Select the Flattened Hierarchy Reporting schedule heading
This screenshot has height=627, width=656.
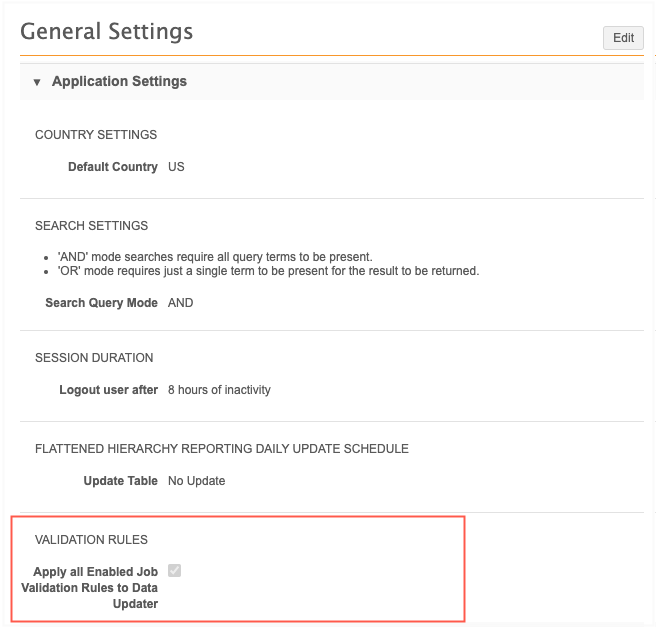(222, 449)
